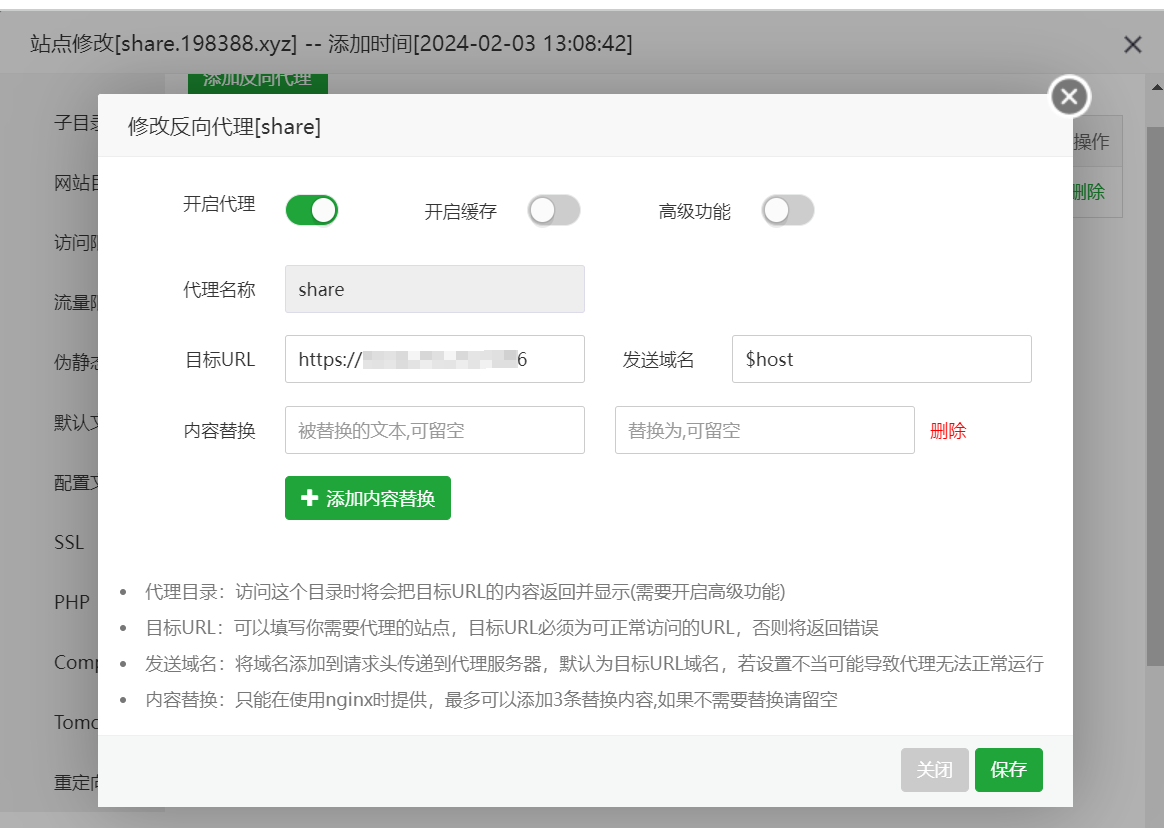Click red 删除 link beside content replacement
This screenshot has width=1164, height=828.
click(x=948, y=431)
